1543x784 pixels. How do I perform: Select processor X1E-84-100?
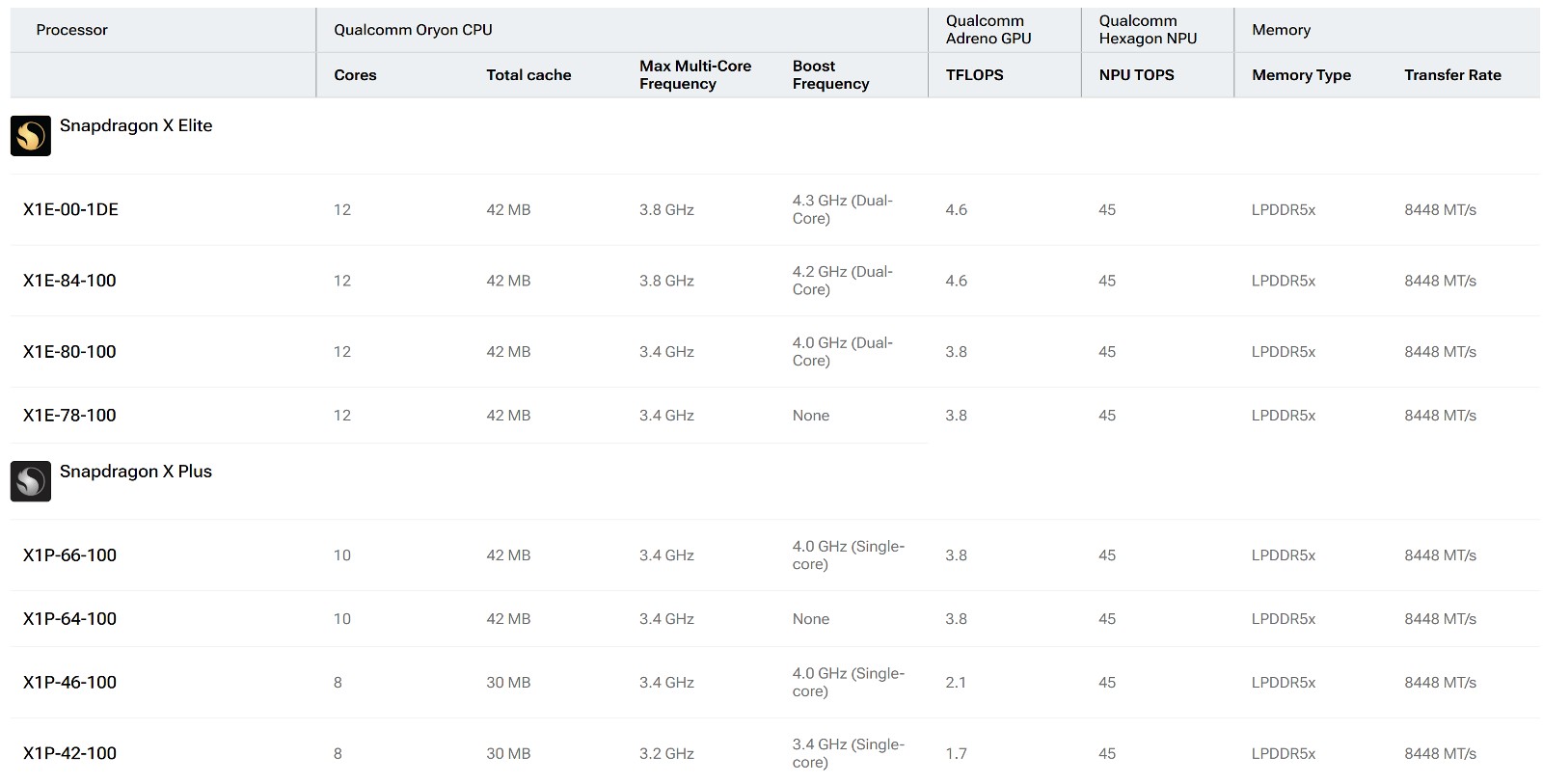[69, 281]
